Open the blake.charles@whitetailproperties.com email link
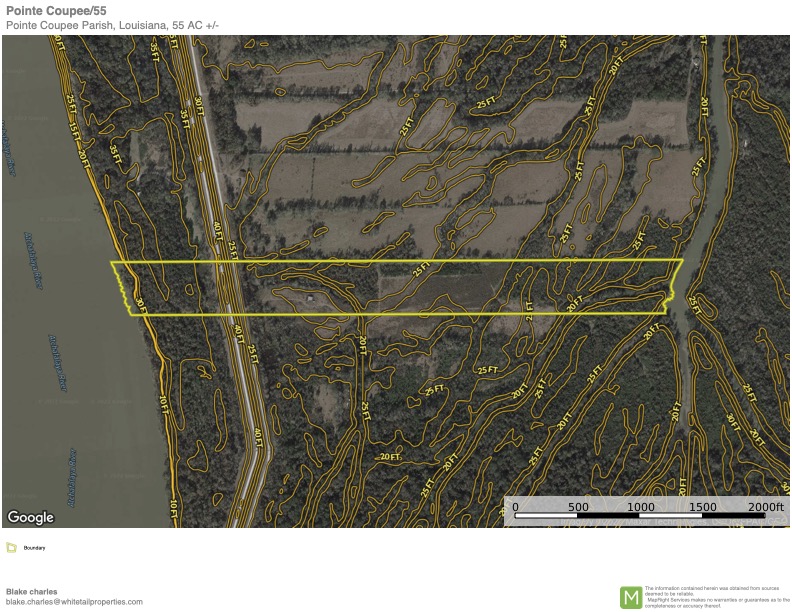 coord(74,602)
